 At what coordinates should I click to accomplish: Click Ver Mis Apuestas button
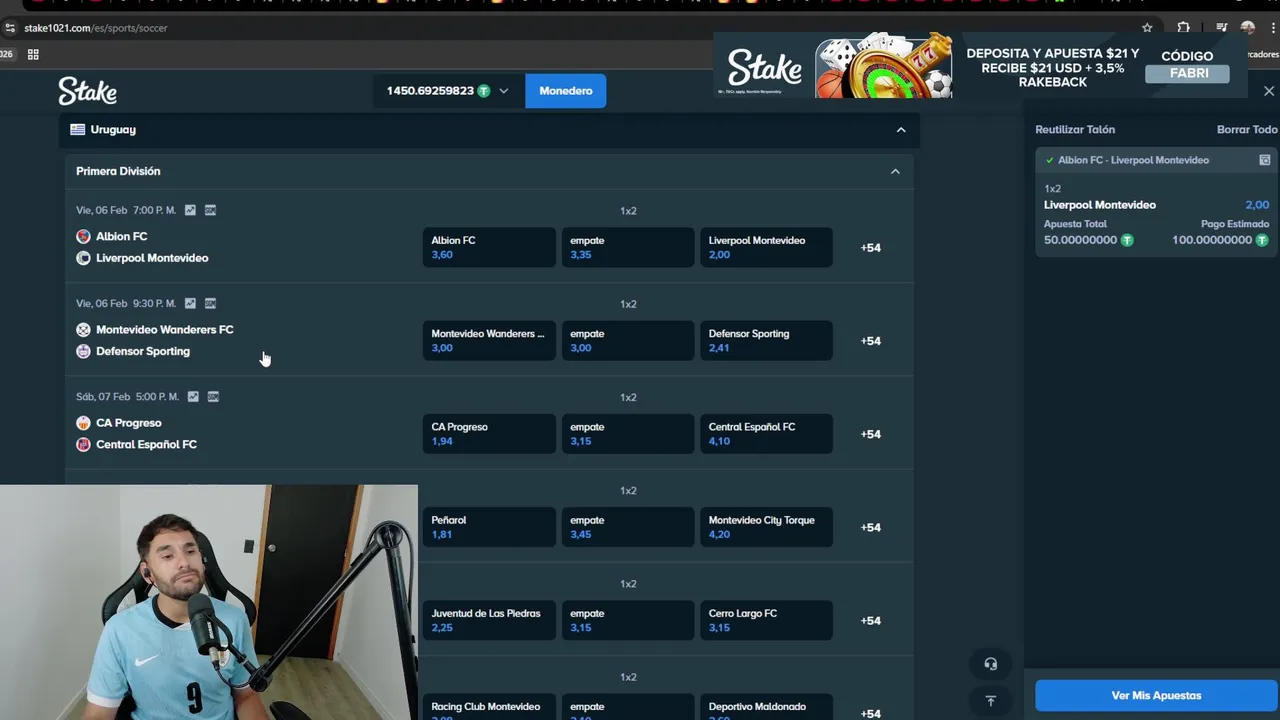click(1156, 696)
